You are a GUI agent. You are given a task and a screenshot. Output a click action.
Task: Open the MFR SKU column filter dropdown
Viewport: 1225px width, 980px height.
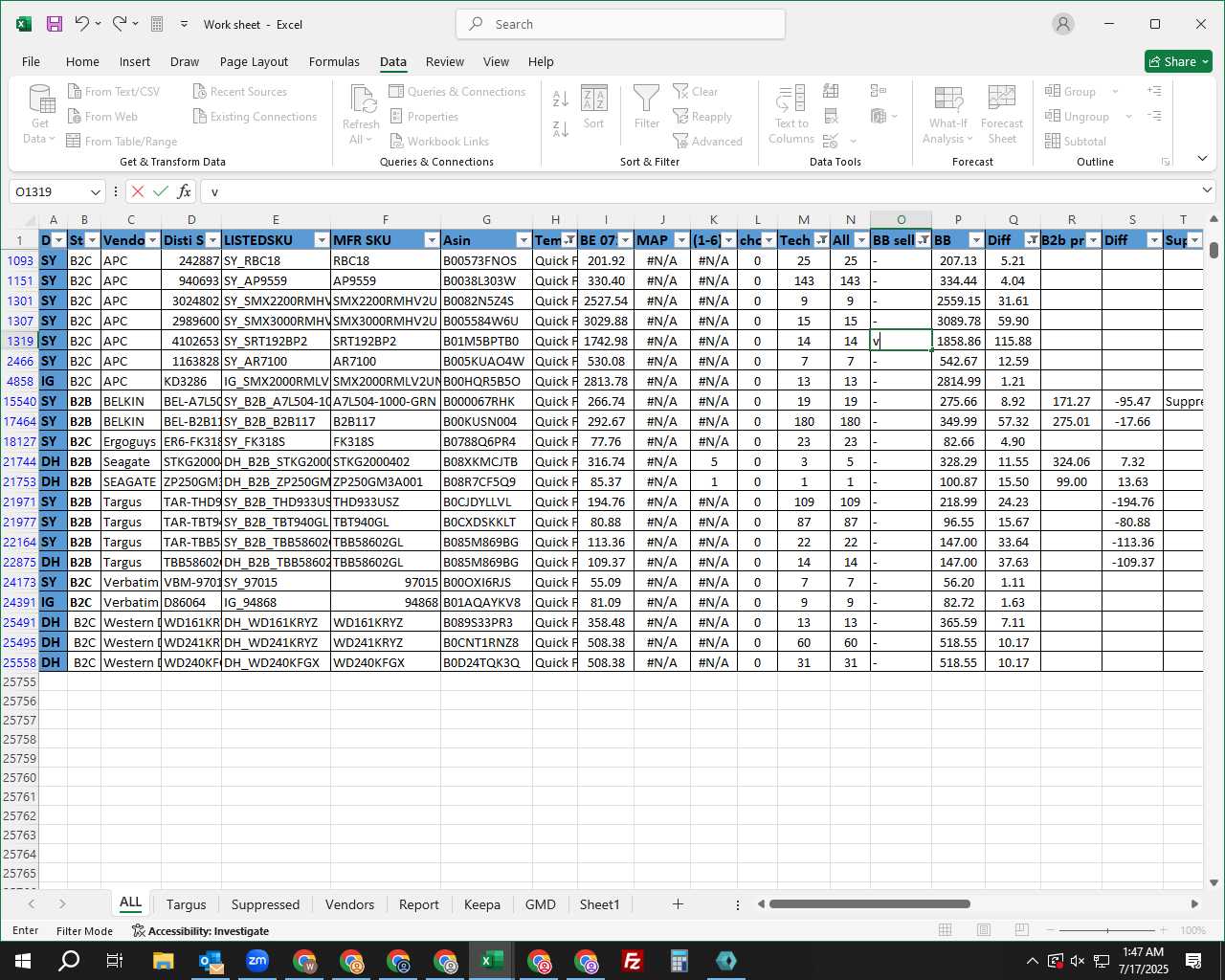click(x=431, y=240)
